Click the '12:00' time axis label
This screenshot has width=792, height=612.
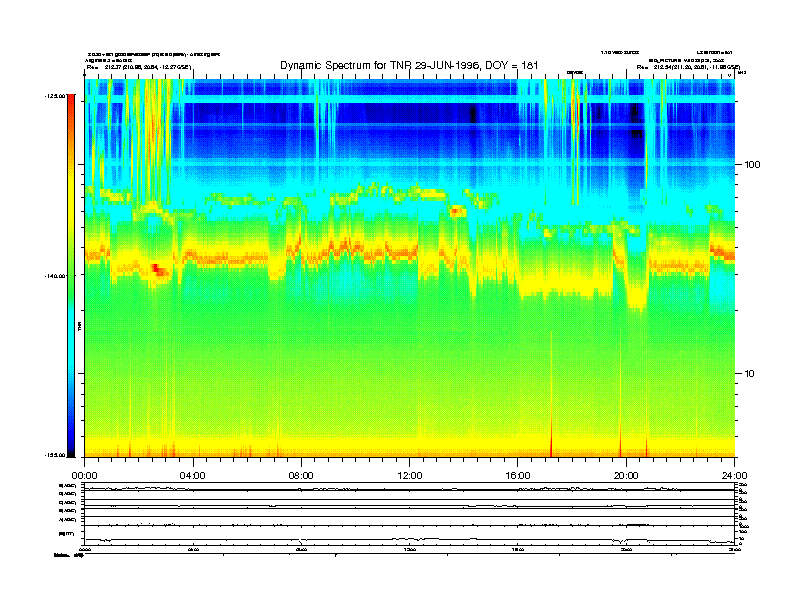(410, 476)
